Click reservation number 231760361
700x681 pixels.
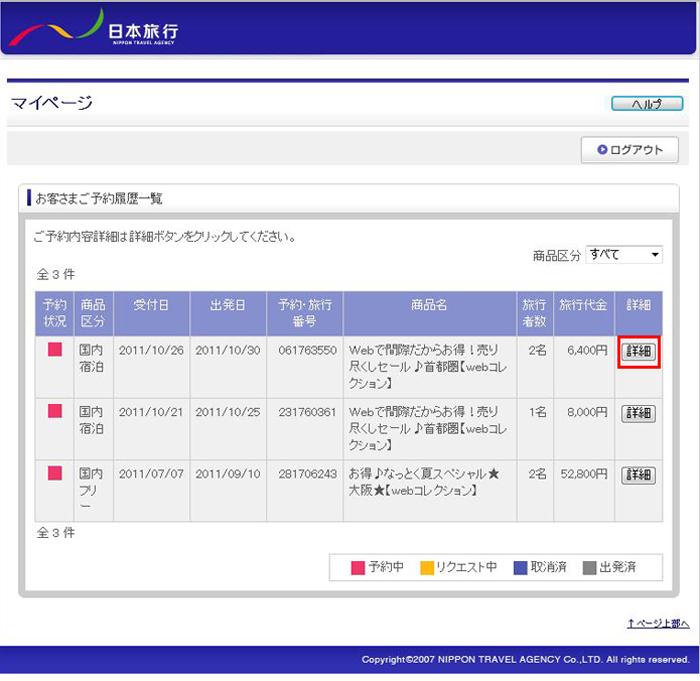307,412
